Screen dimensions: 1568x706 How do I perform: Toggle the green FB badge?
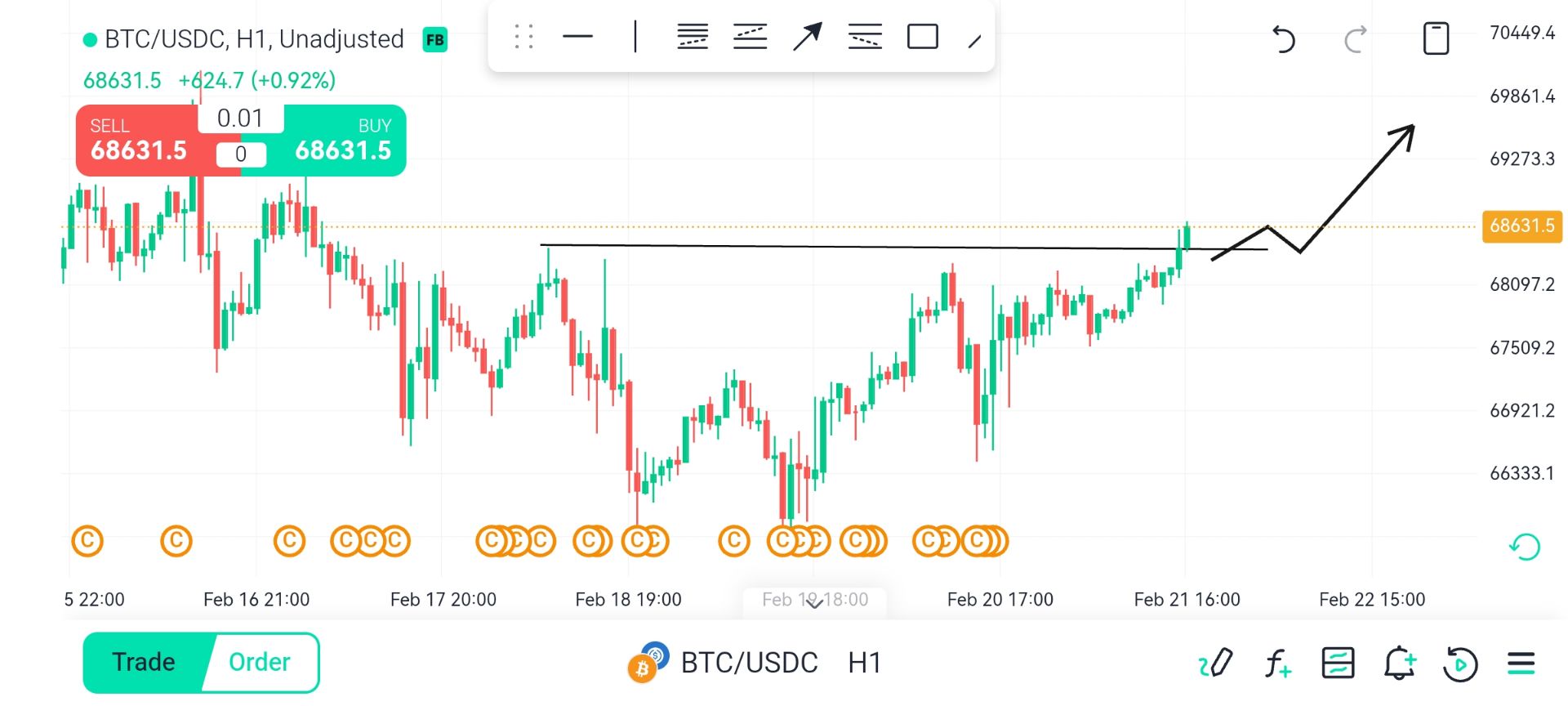[434, 39]
